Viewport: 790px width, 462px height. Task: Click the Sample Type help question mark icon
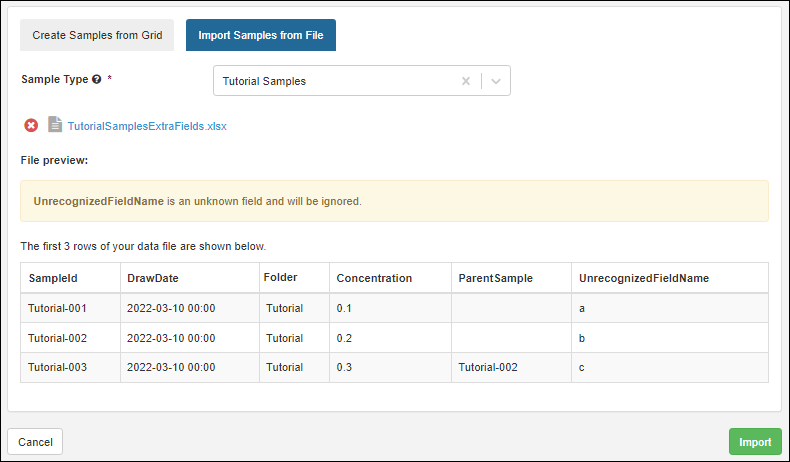pyautogui.click(x=96, y=79)
